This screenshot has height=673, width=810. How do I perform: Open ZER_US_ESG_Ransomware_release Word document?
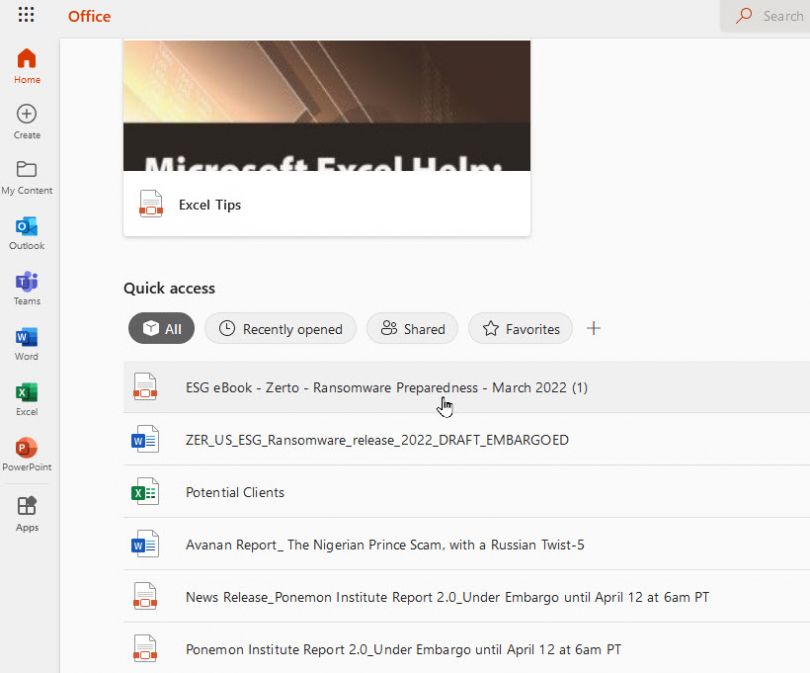click(x=376, y=440)
